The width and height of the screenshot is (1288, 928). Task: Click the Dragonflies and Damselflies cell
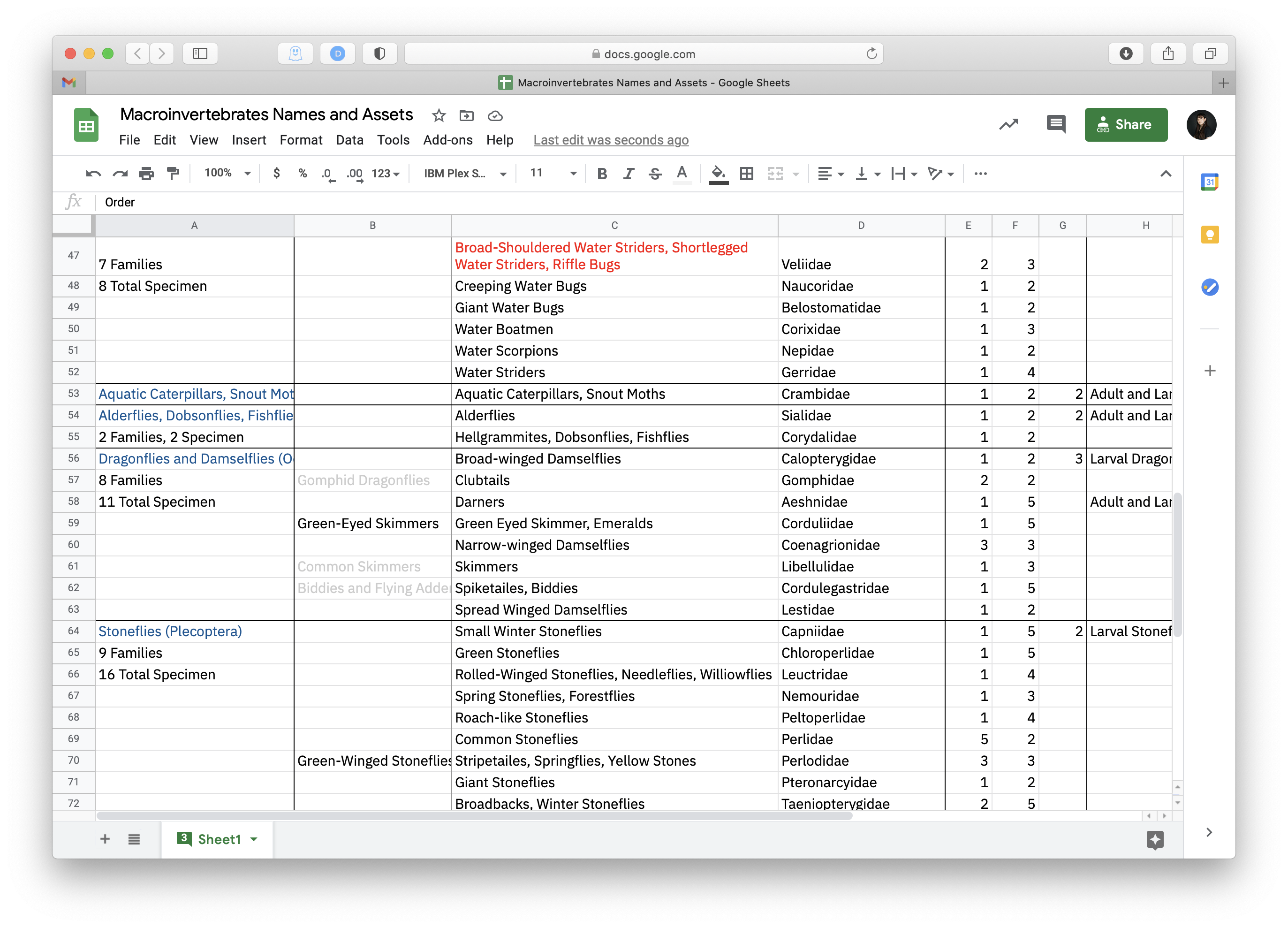195,458
